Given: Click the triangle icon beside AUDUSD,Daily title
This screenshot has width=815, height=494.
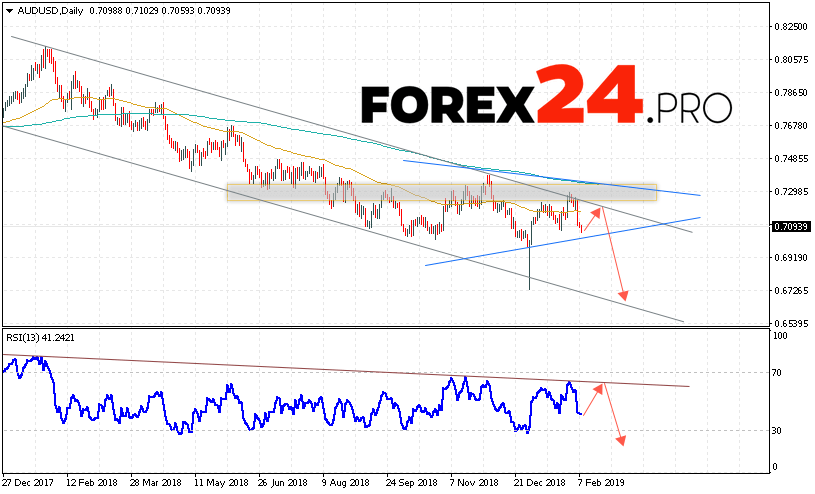Looking at the screenshot, I should click(x=8, y=10).
